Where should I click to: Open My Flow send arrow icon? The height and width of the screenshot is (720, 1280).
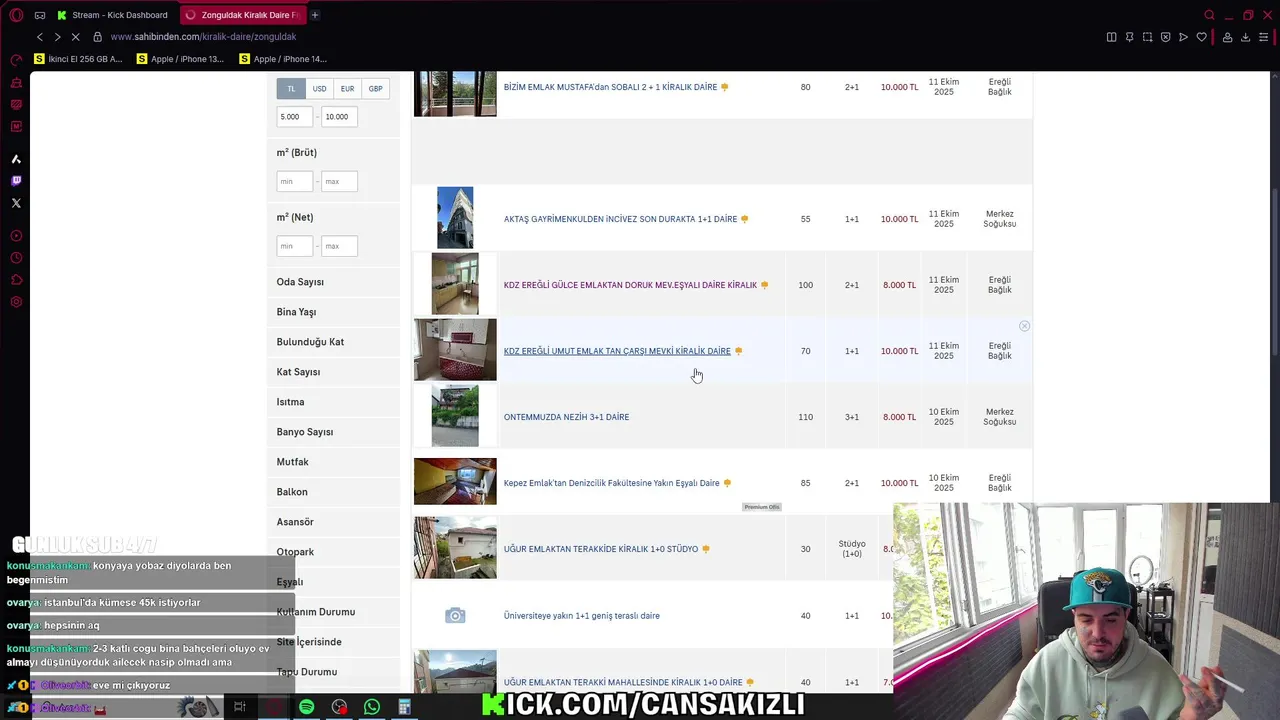click(1183, 37)
